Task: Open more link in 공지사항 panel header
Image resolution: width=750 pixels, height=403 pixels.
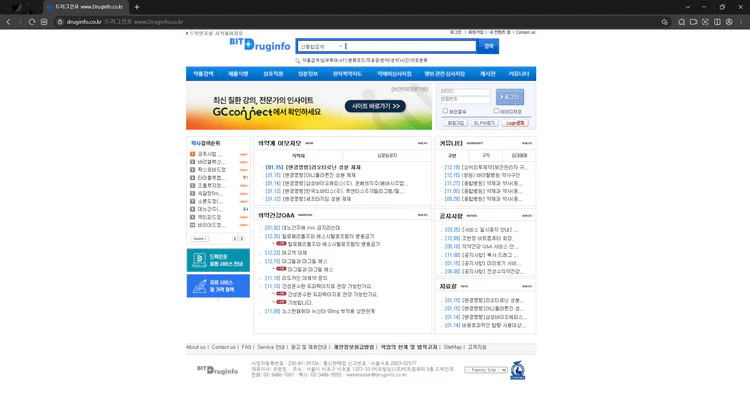Action: pos(527,216)
